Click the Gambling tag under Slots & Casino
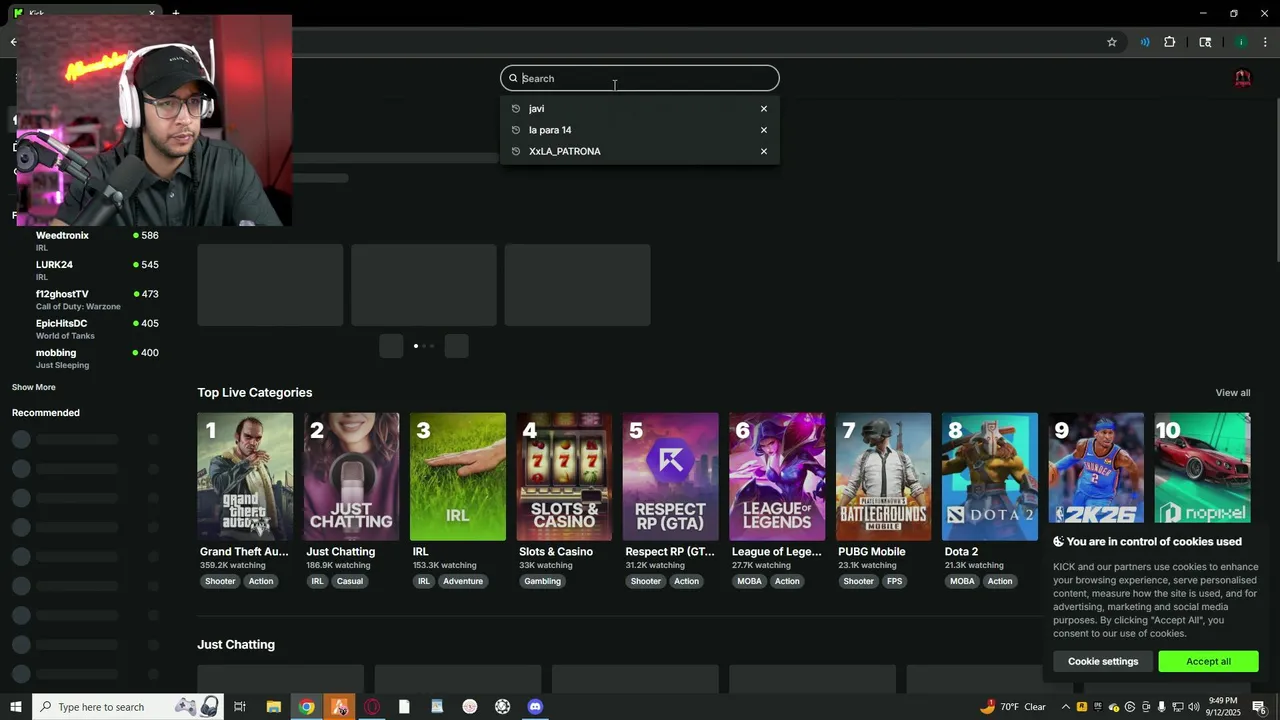Image resolution: width=1280 pixels, height=720 pixels. pyautogui.click(x=543, y=581)
